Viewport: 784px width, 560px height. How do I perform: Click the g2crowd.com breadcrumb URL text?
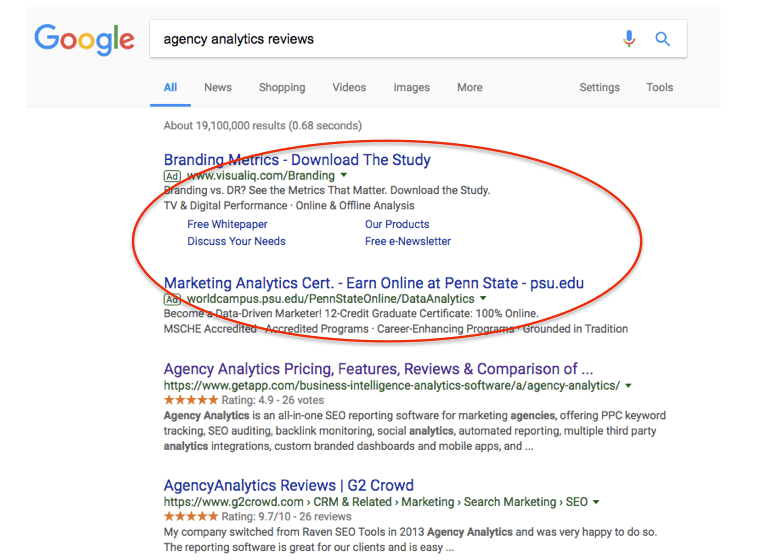tap(376, 502)
